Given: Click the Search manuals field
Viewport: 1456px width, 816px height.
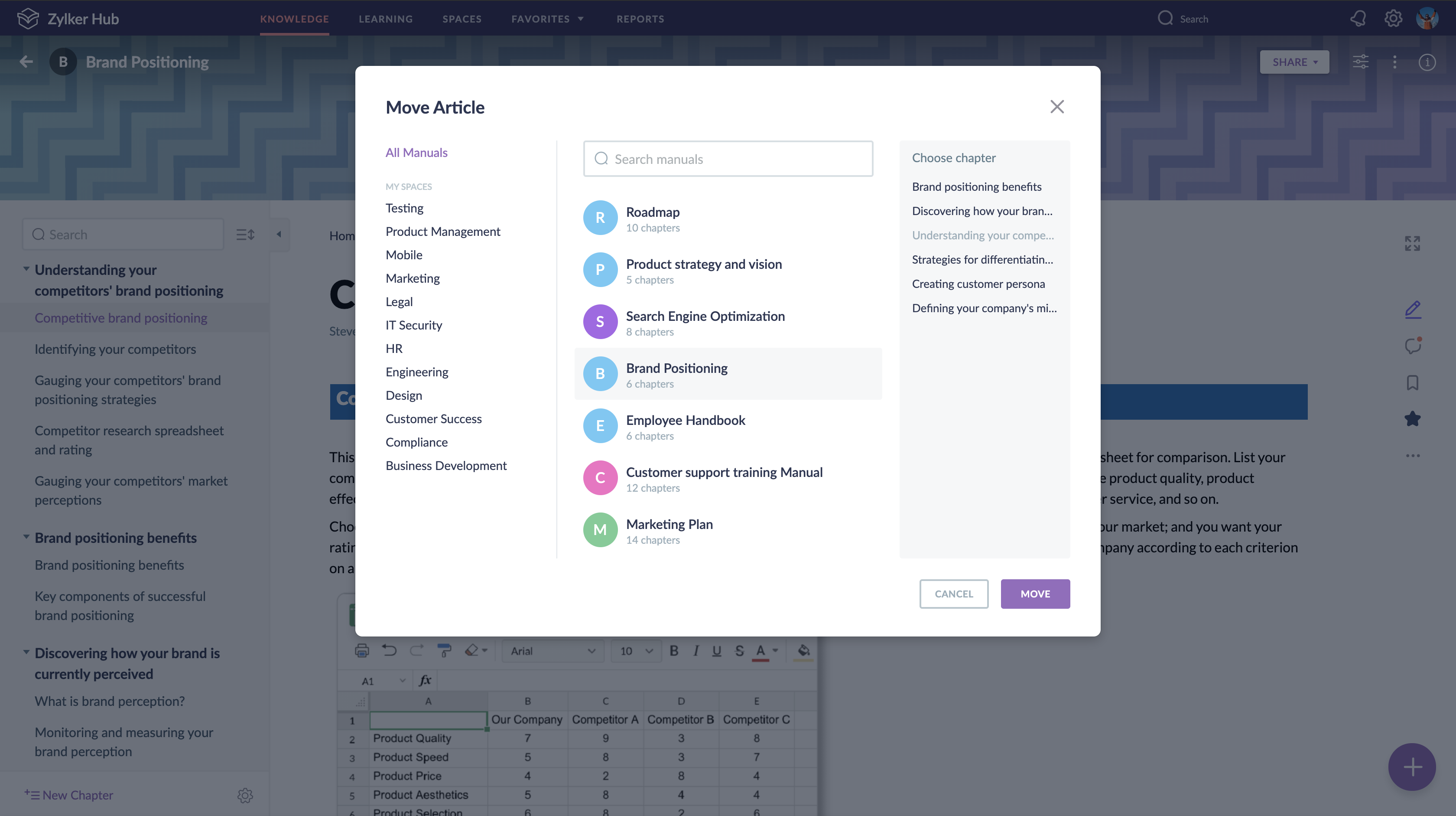Looking at the screenshot, I should (728, 159).
